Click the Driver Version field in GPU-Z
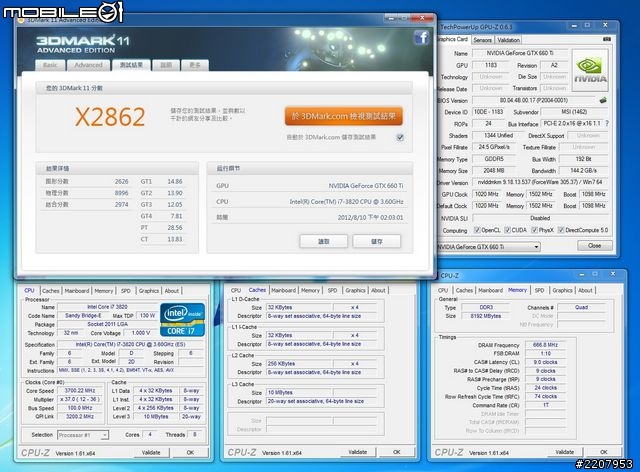Image resolution: width=640 pixels, height=472 pixels. pyautogui.click(x=540, y=183)
